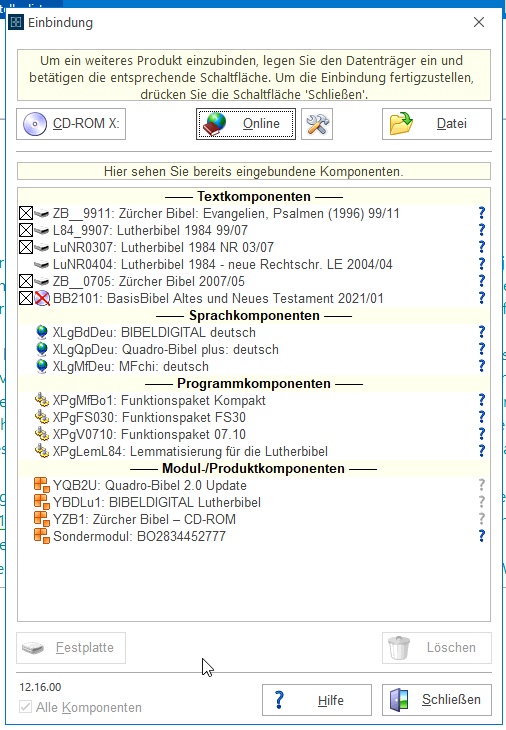The width and height of the screenshot is (506, 730).
Task: Click drive icon of ZB__9911 row
Action: click(42, 214)
